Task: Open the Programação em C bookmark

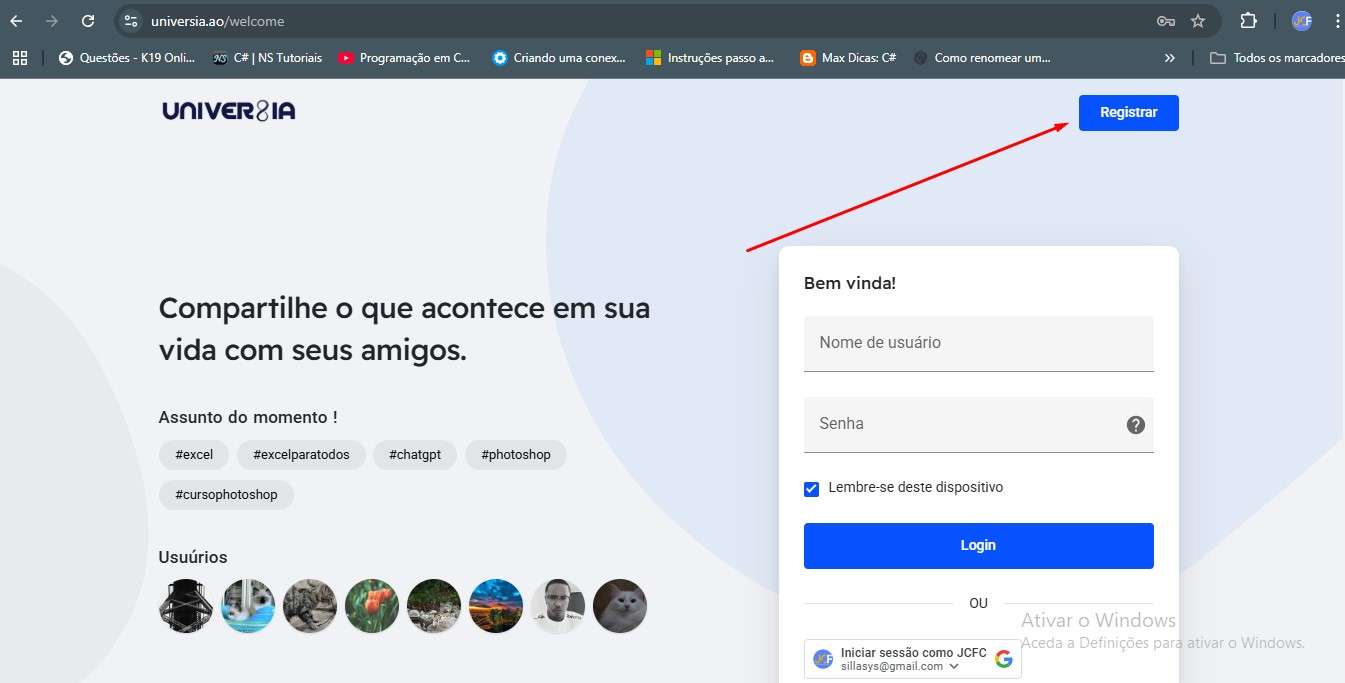Action: click(404, 58)
